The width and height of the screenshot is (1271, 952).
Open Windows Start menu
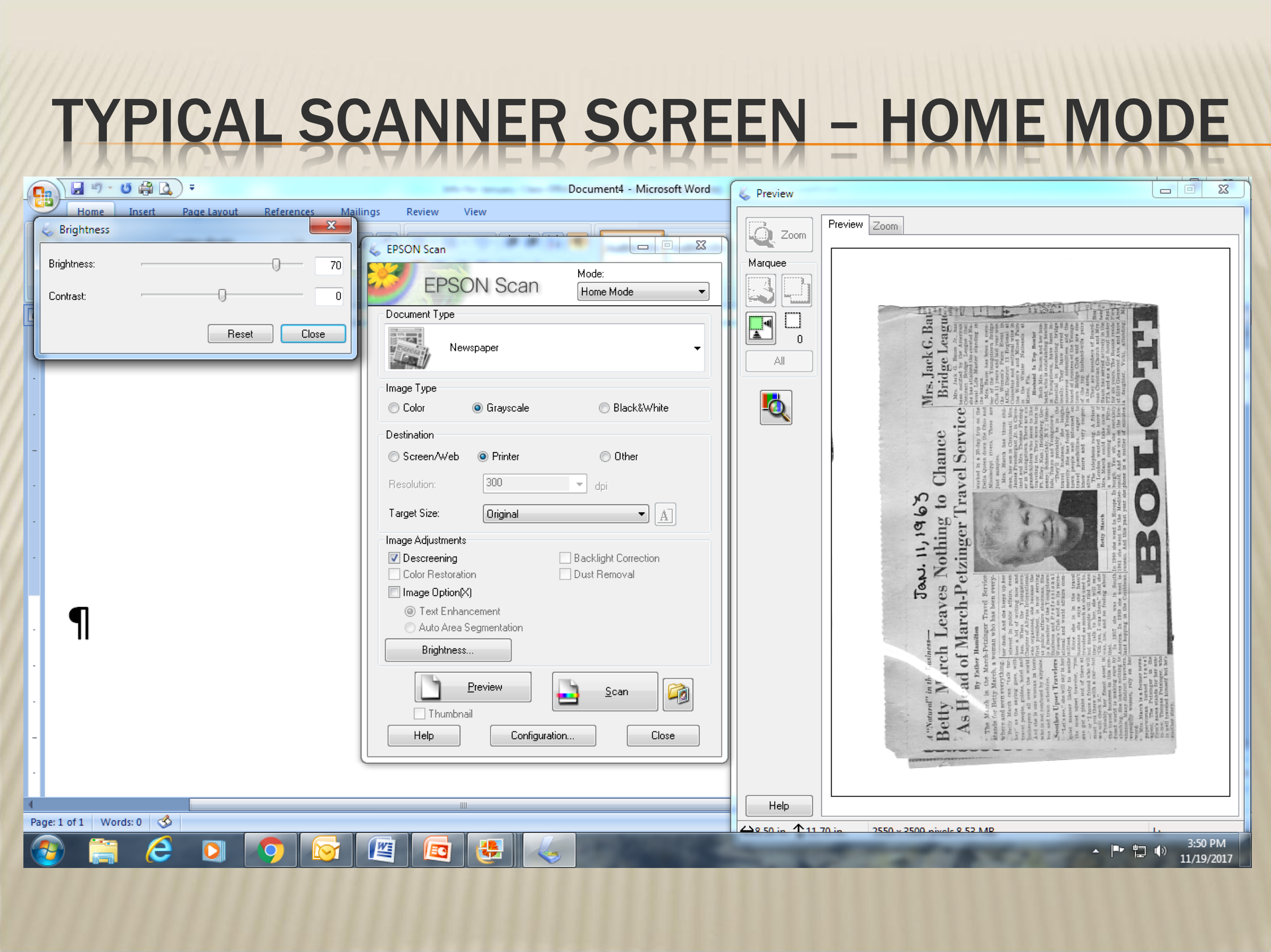48,851
